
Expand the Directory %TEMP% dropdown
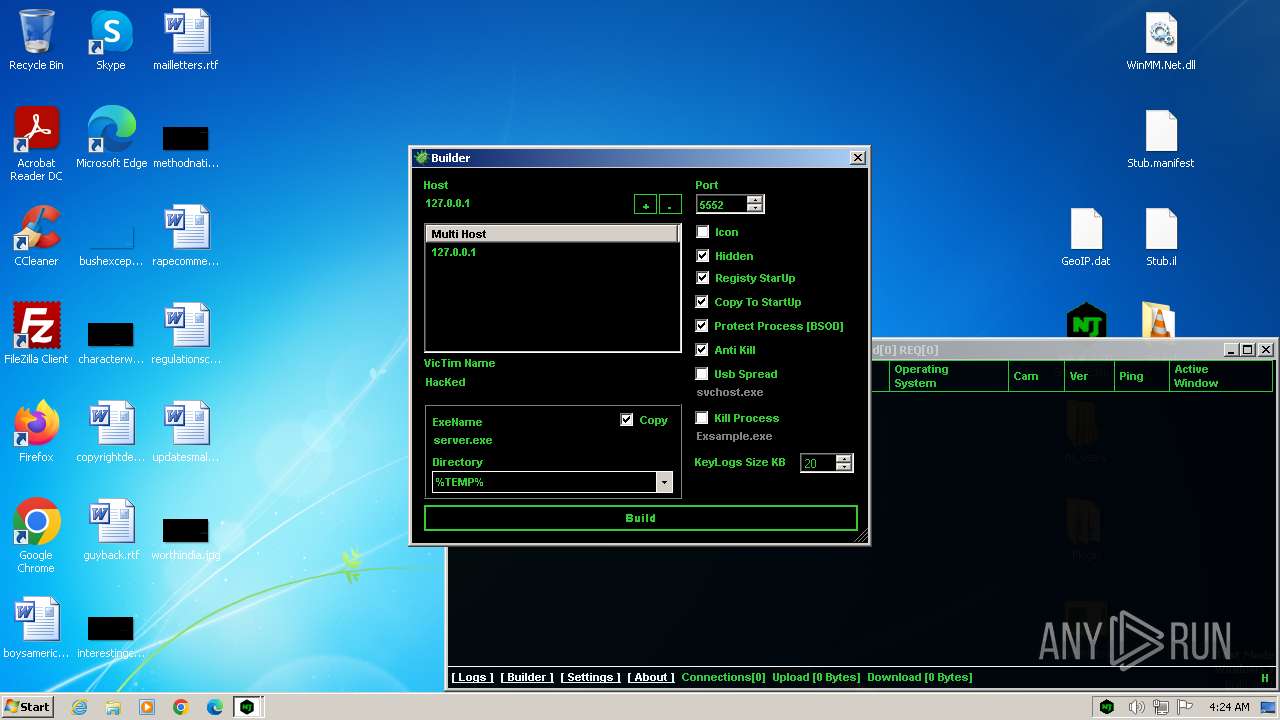(x=664, y=482)
